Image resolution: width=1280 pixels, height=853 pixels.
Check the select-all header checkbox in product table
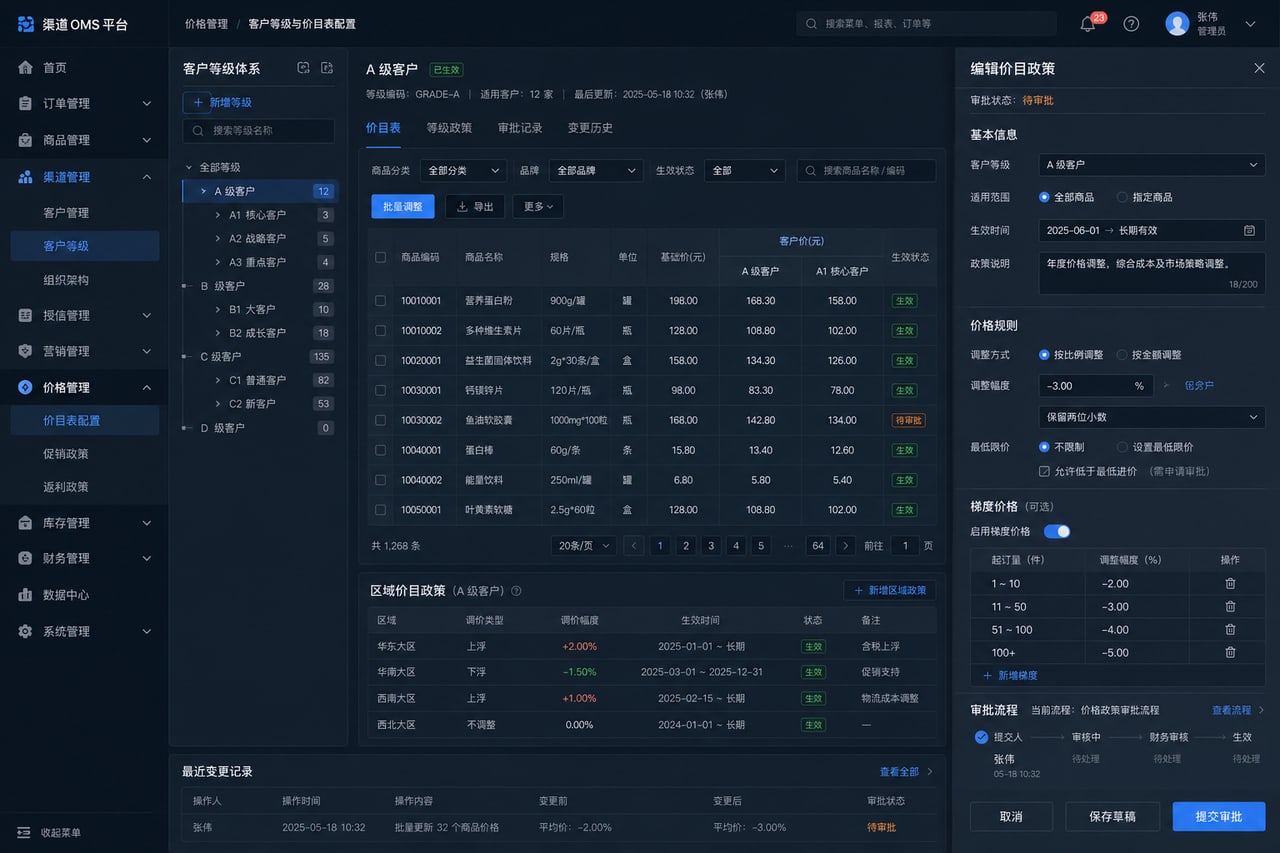[380, 257]
